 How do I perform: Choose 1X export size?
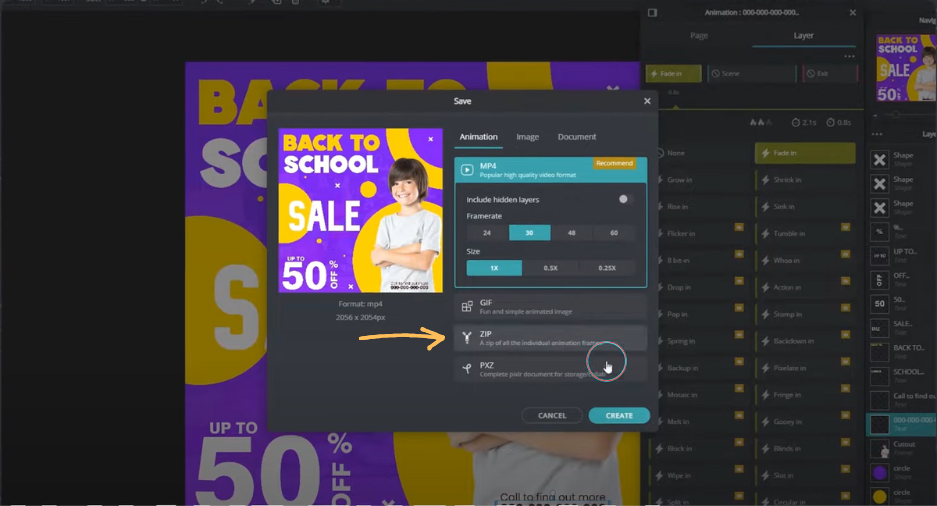point(494,268)
